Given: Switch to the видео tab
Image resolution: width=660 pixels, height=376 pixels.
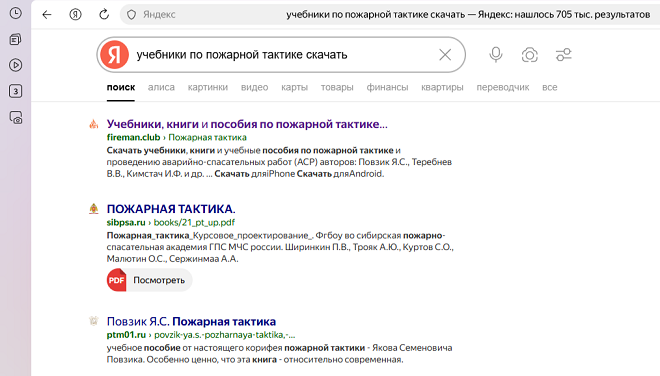Looking at the screenshot, I should click(254, 87).
